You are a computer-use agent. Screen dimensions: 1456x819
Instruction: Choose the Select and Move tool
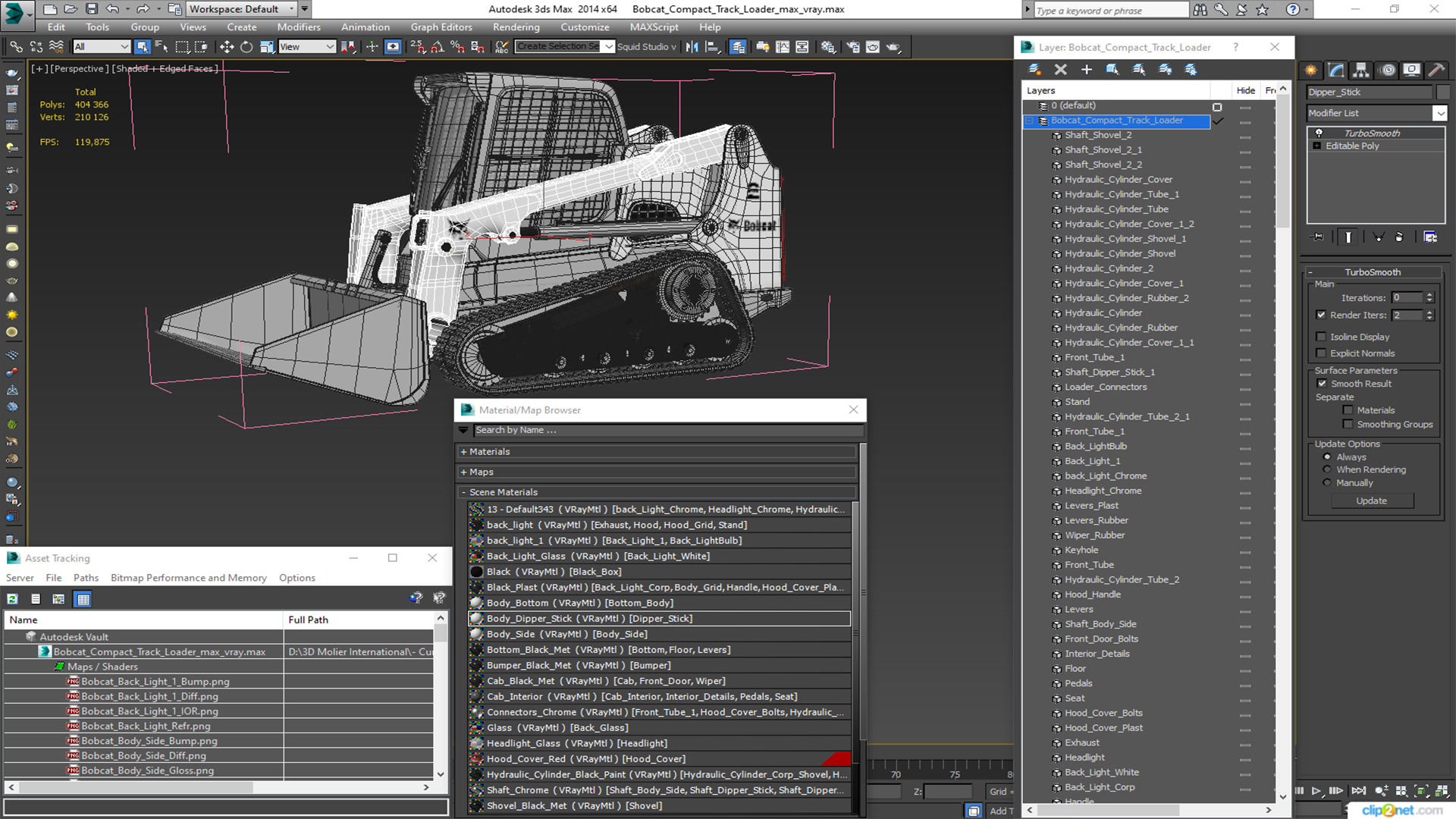point(227,47)
